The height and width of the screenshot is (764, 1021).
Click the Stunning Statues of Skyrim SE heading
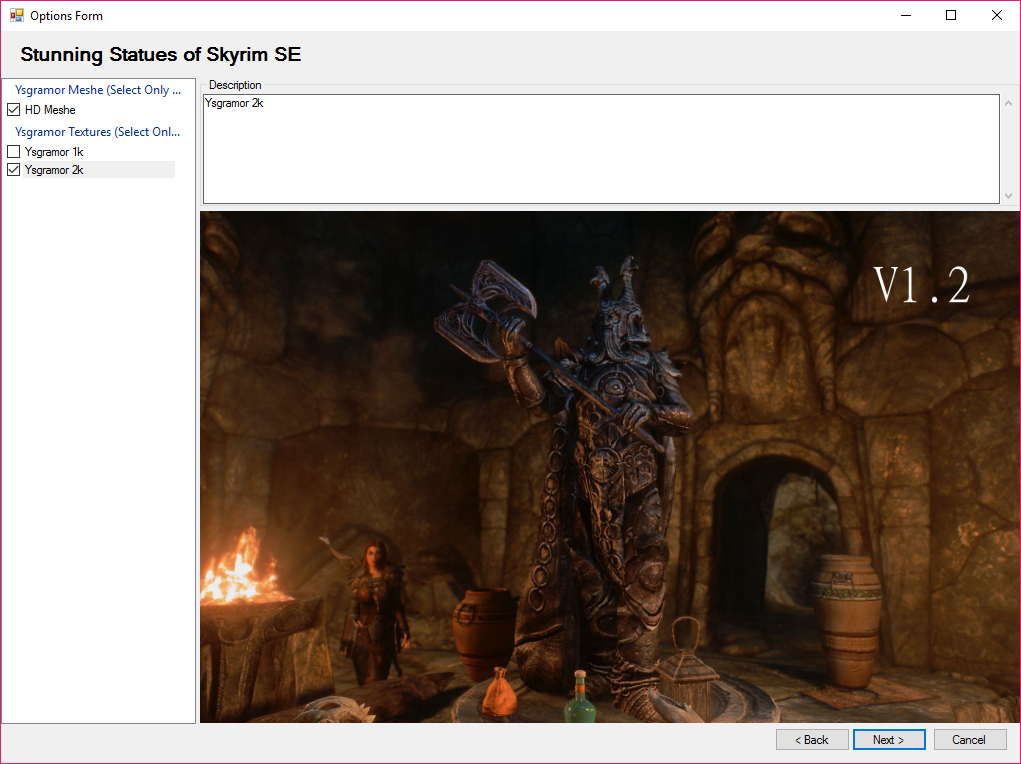161,54
